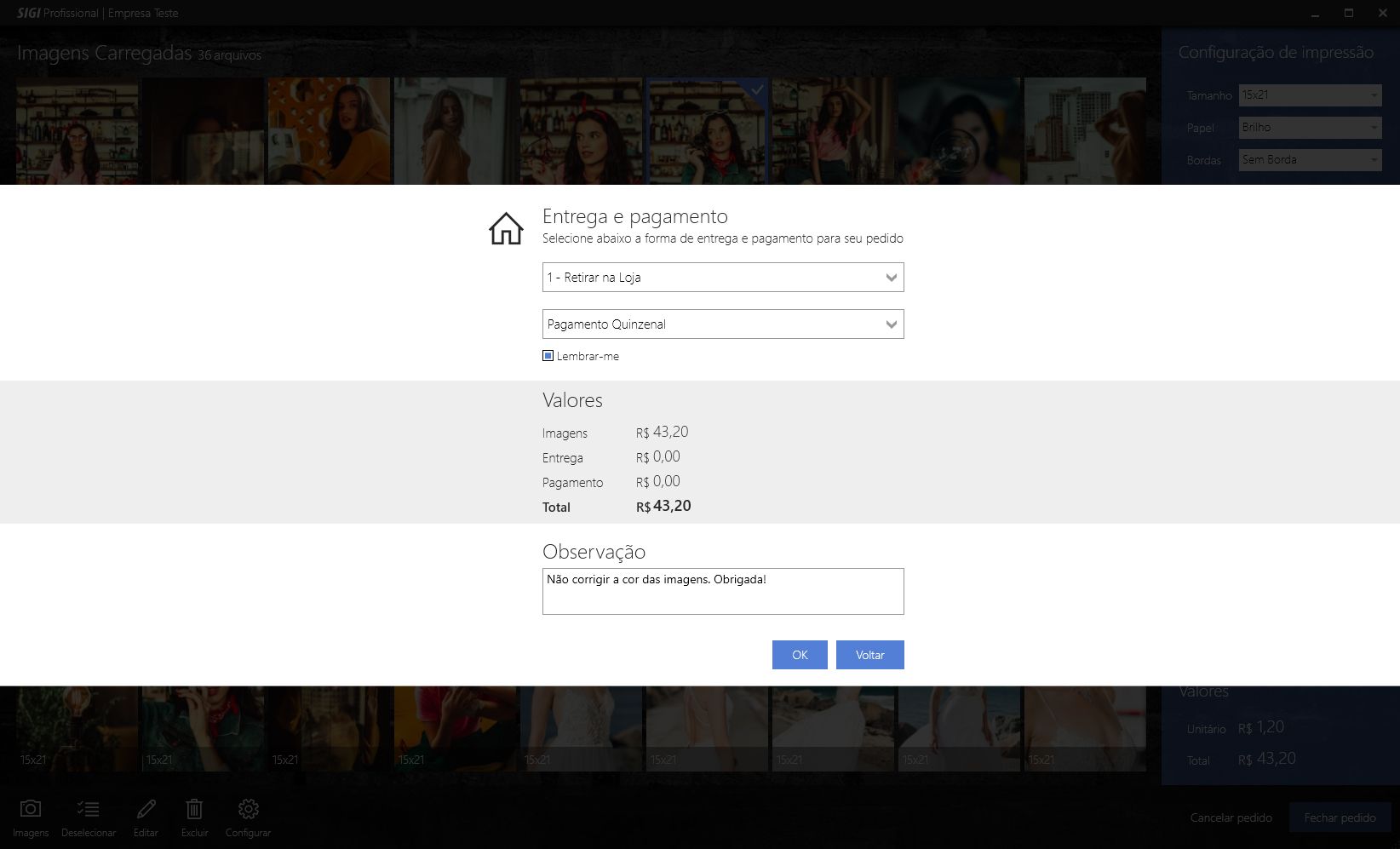This screenshot has width=1400, height=849.
Task: Click Fechar pedido button
Action: click(x=1340, y=817)
